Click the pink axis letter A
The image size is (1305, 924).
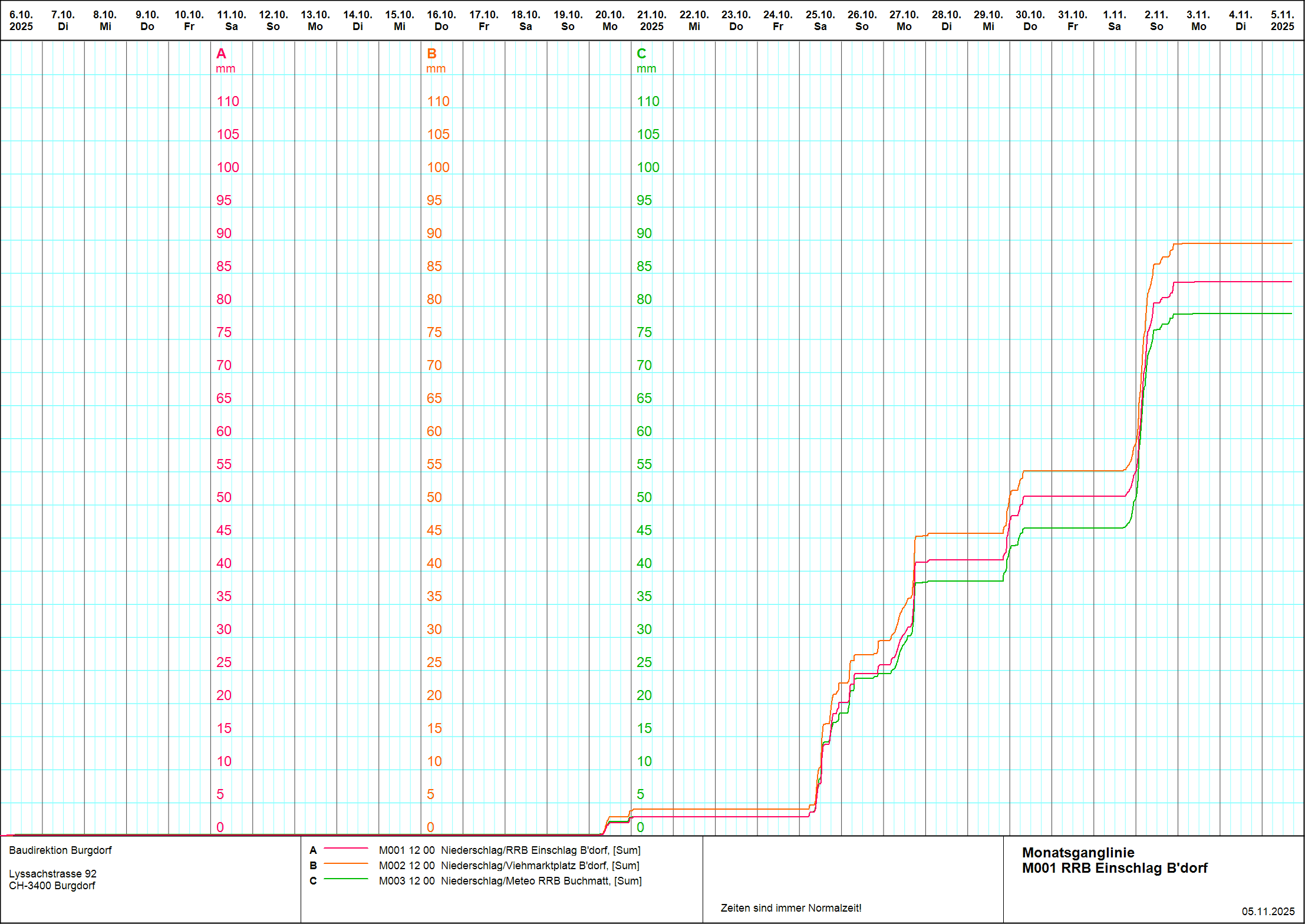(221, 54)
